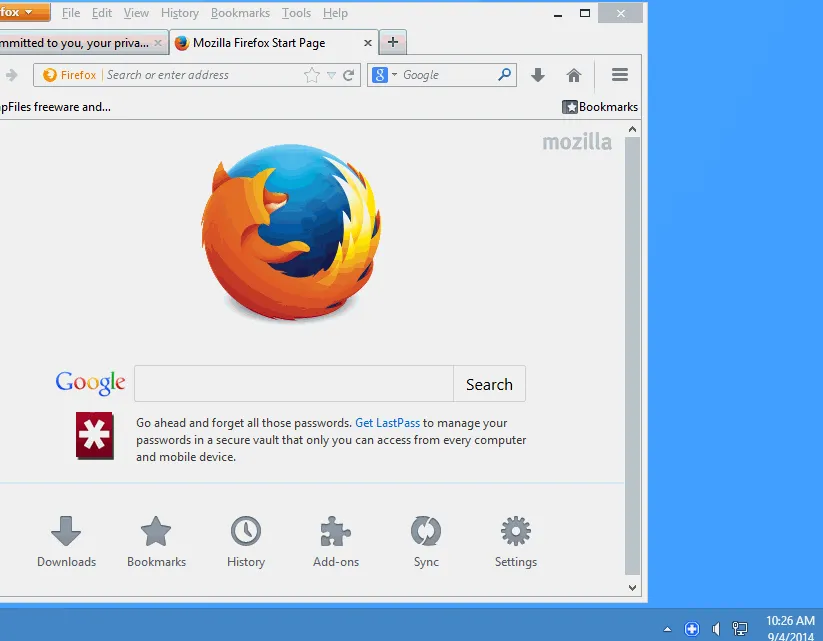This screenshot has width=823, height=641.
Task: Open the taskbar clock showing 10:26 AM
Action: pos(790,628)
